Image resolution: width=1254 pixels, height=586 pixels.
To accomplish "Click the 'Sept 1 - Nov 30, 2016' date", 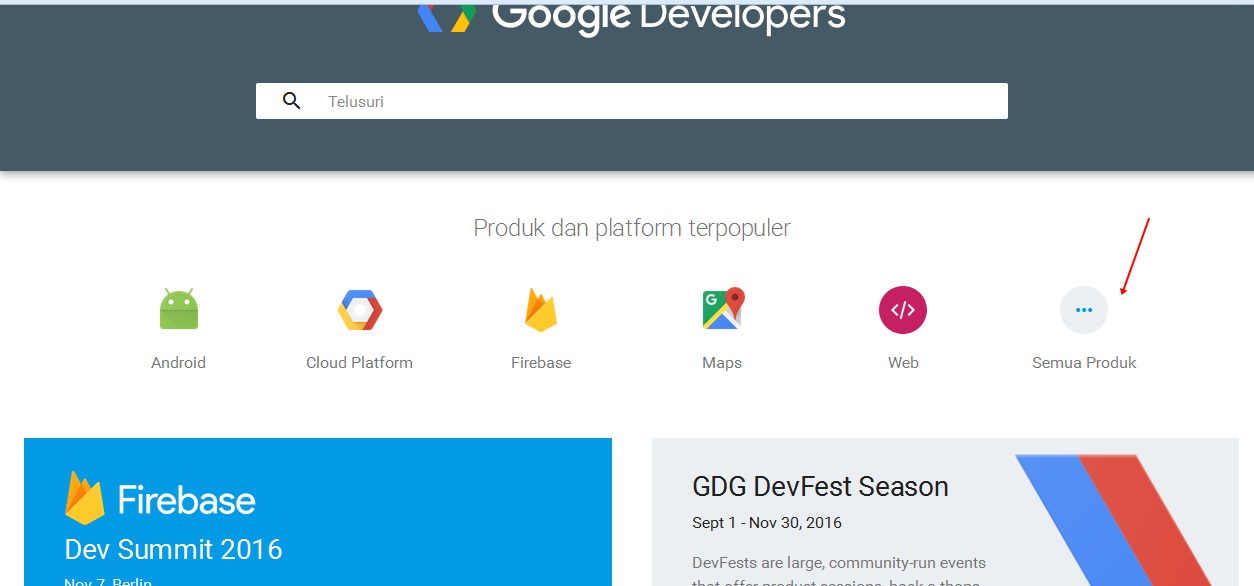I will [x=767, y=523].
